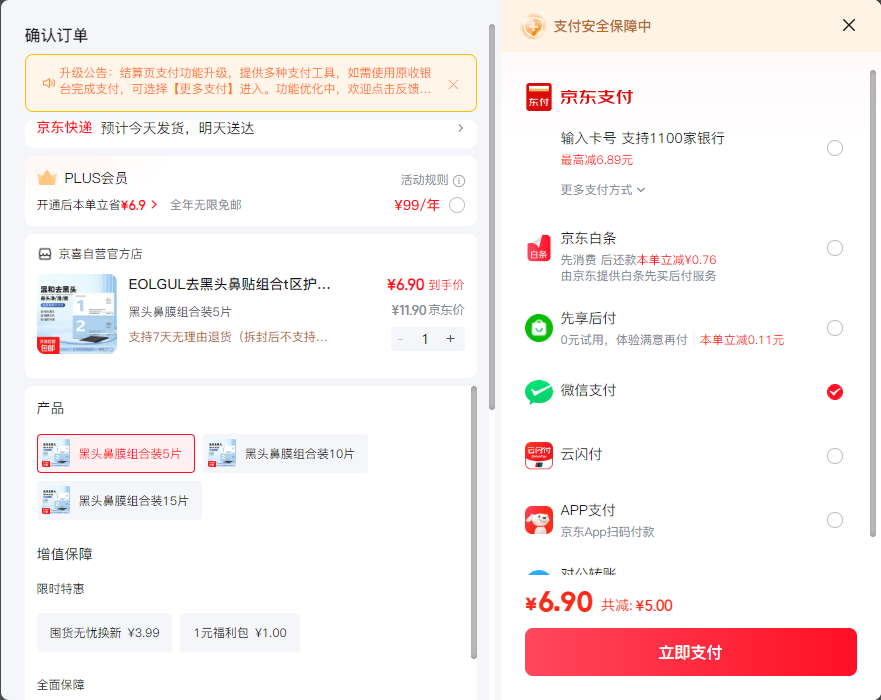The image size is (881, 700).
Task: Click the 京喜自营官方店 store icon
Action: 45,254
